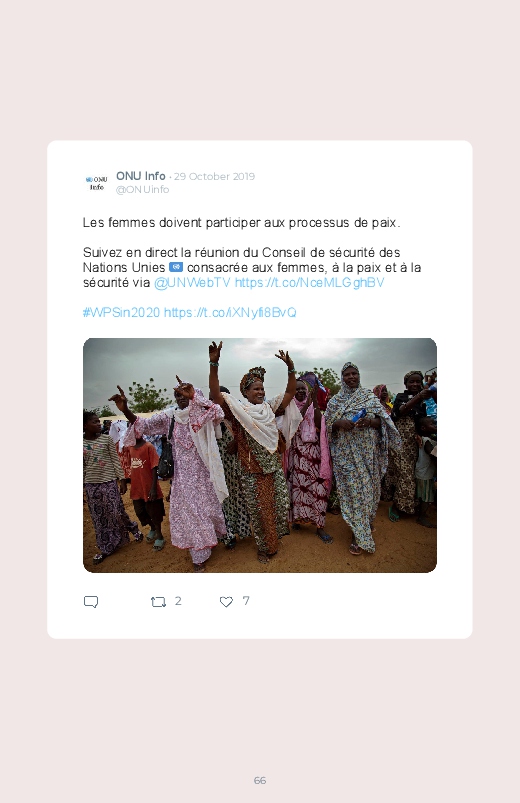Select the first tweet sentence about femmes
Image resolution: width=520 pixels, height=803 pixels.
(x=241, y=223)
